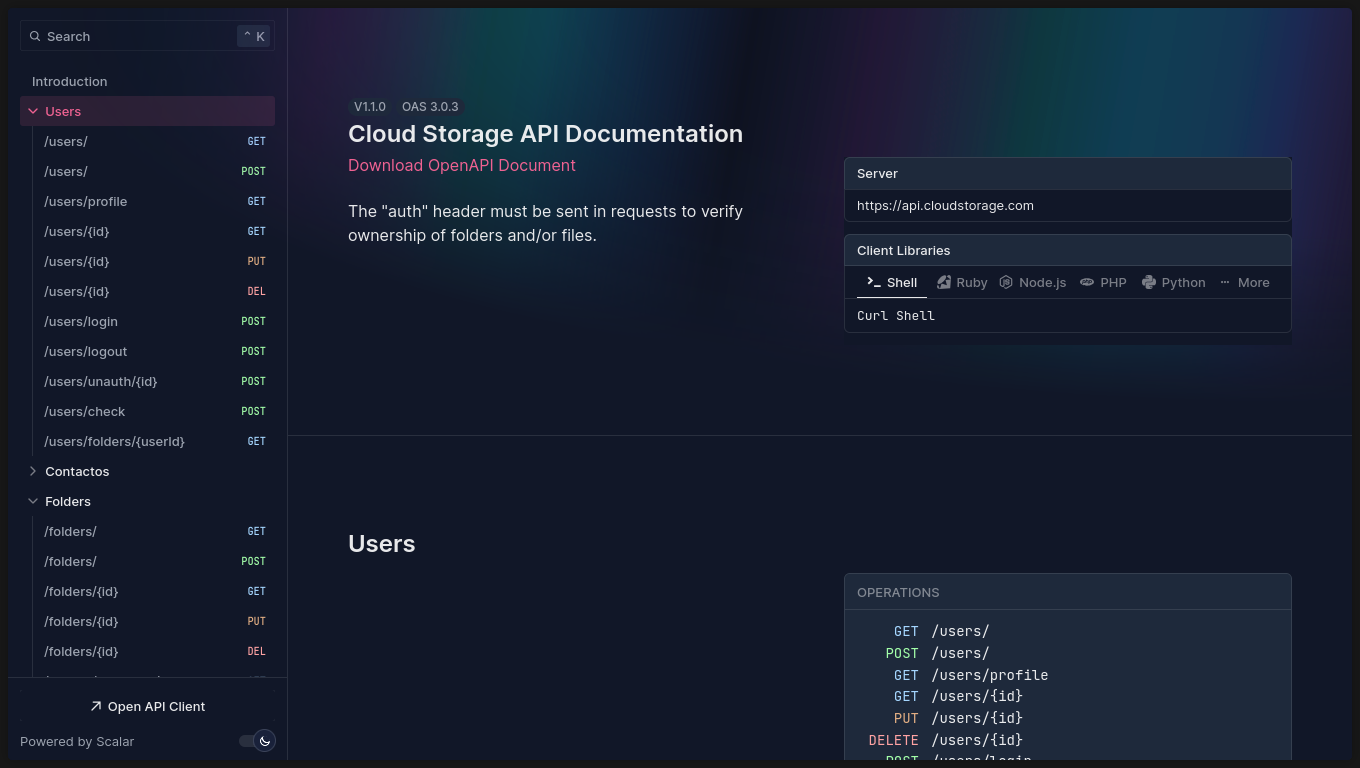1360x768 pixels.
Task: Open the Powered by Scalar link
Action: 77,741
